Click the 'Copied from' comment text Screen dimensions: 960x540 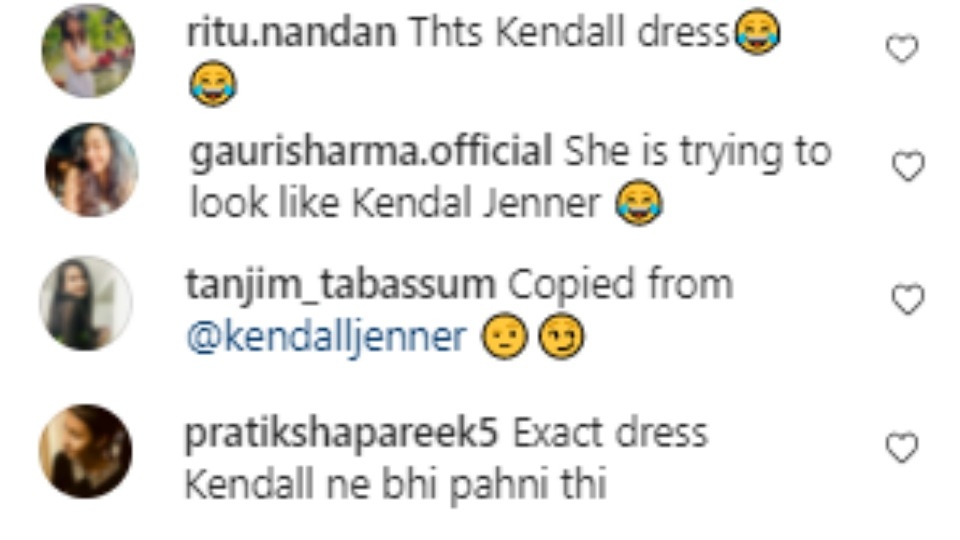(620, 285)
